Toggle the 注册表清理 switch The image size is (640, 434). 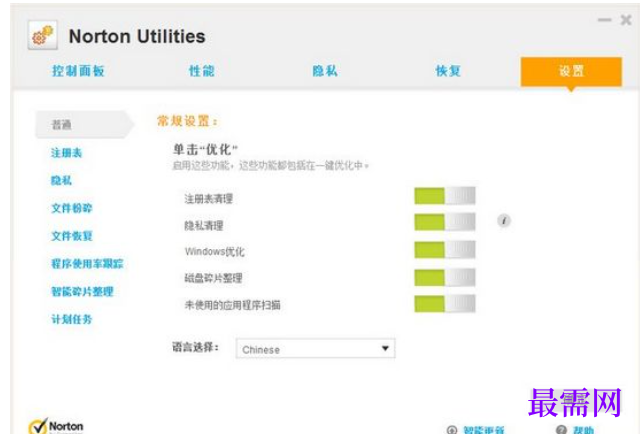click(444, 196)
